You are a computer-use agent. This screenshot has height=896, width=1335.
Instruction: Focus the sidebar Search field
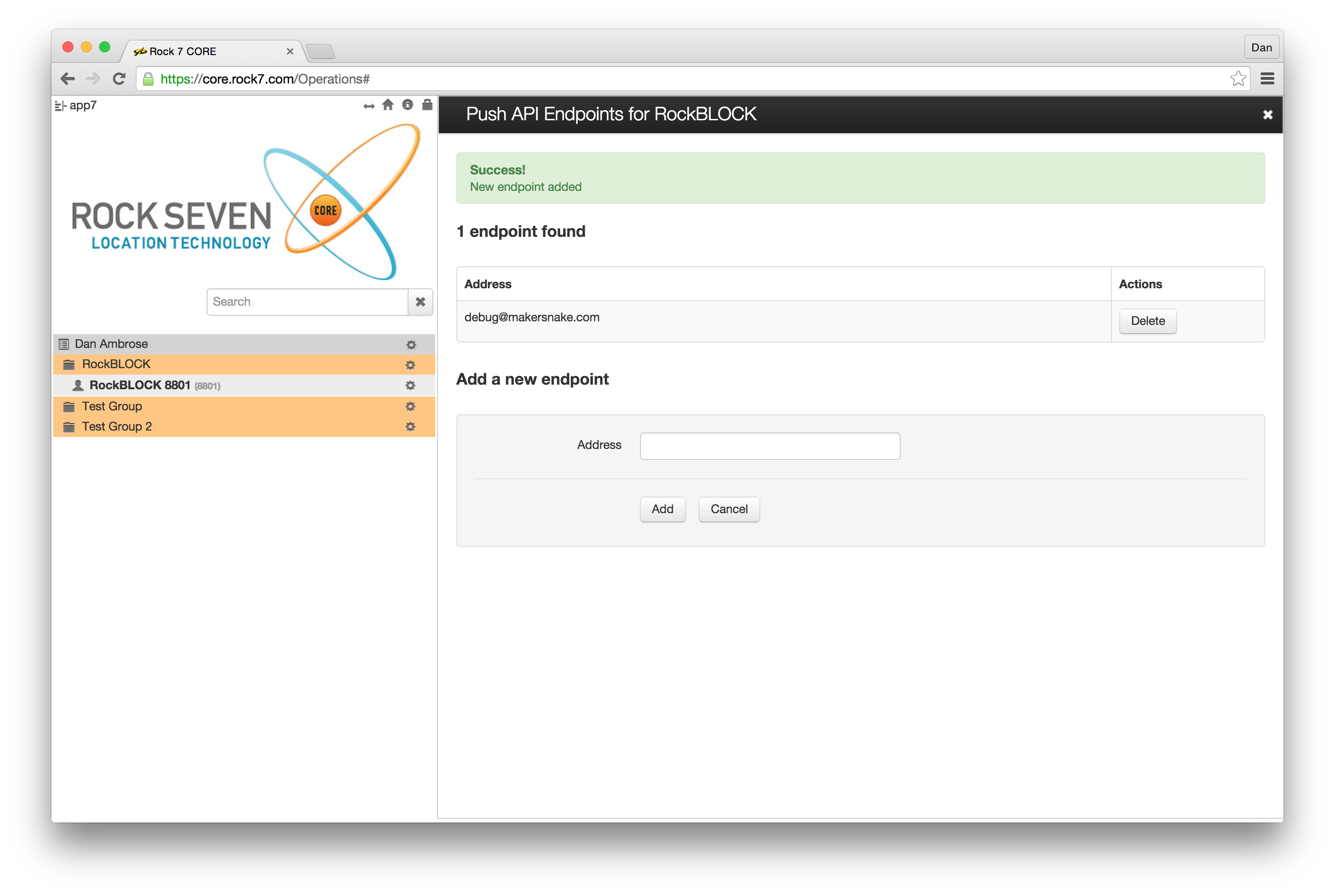(x=308, y=302)
